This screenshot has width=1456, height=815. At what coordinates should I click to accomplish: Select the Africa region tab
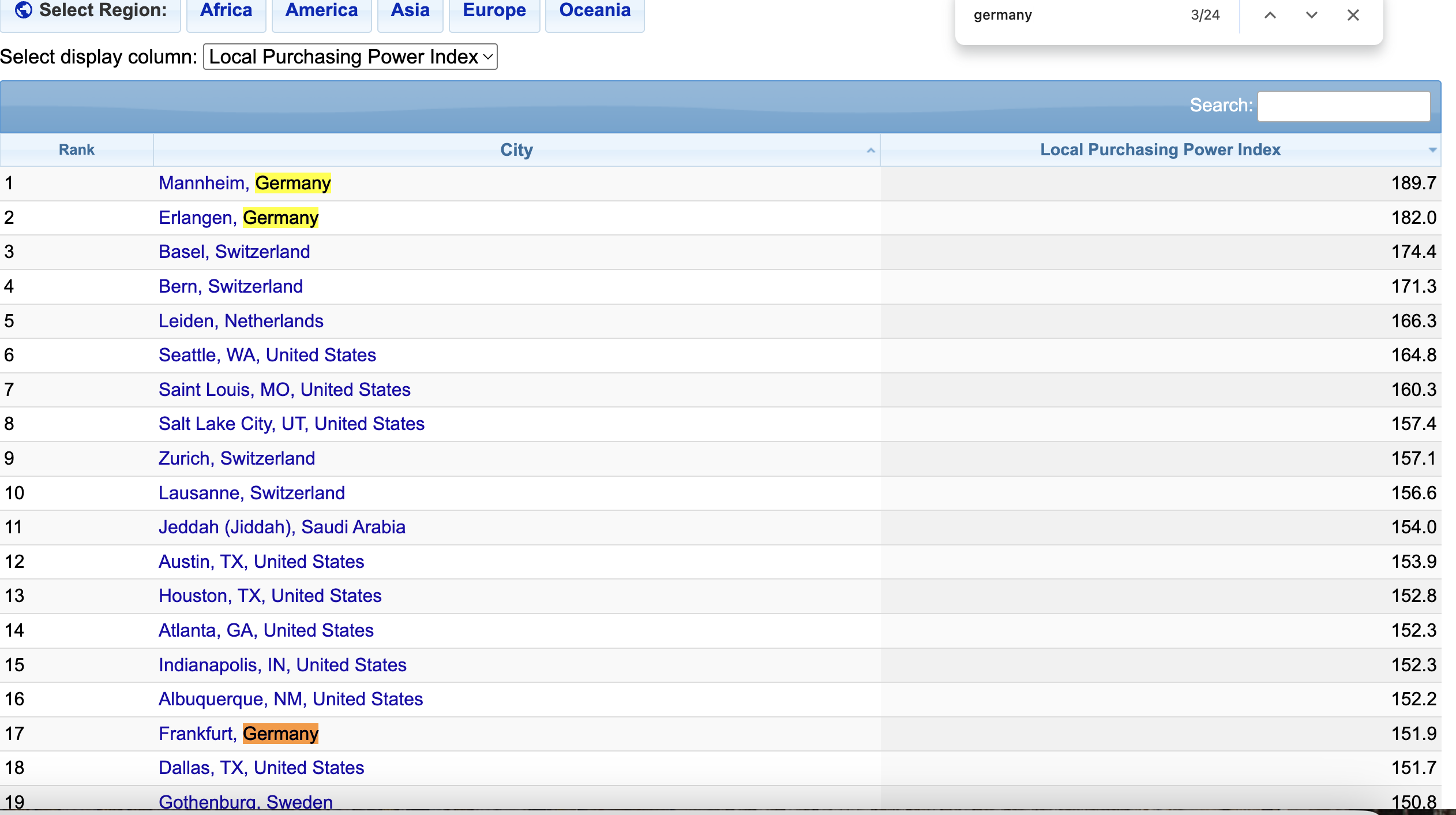tap(226, 11)
